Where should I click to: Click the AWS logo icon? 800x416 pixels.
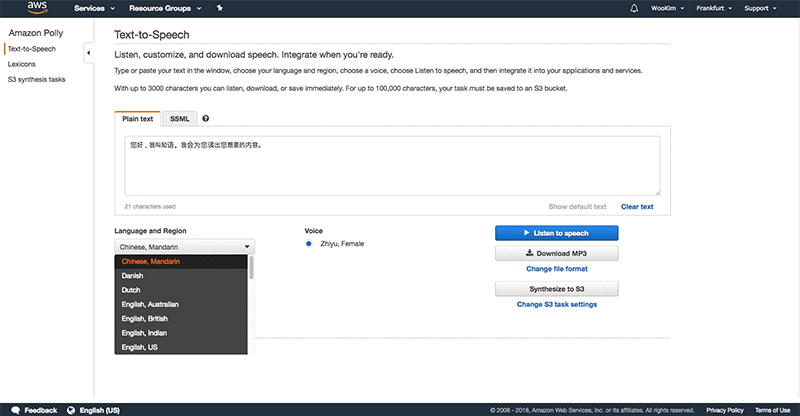[37, 8]
